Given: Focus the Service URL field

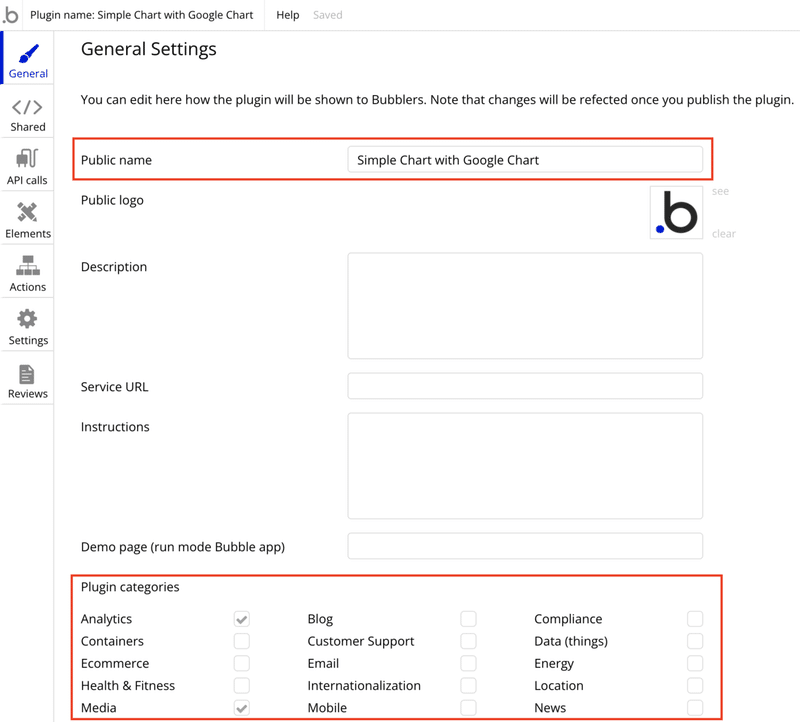Looking at the screenshot, I should coord(525,386).
